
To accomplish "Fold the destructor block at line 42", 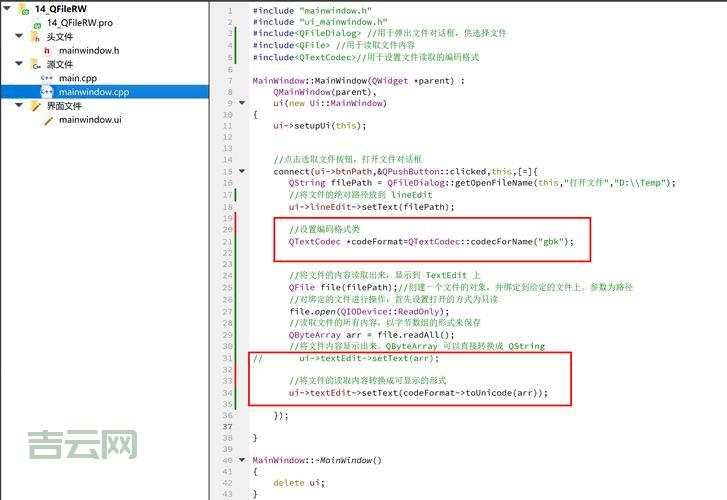I will click(242, 460).
